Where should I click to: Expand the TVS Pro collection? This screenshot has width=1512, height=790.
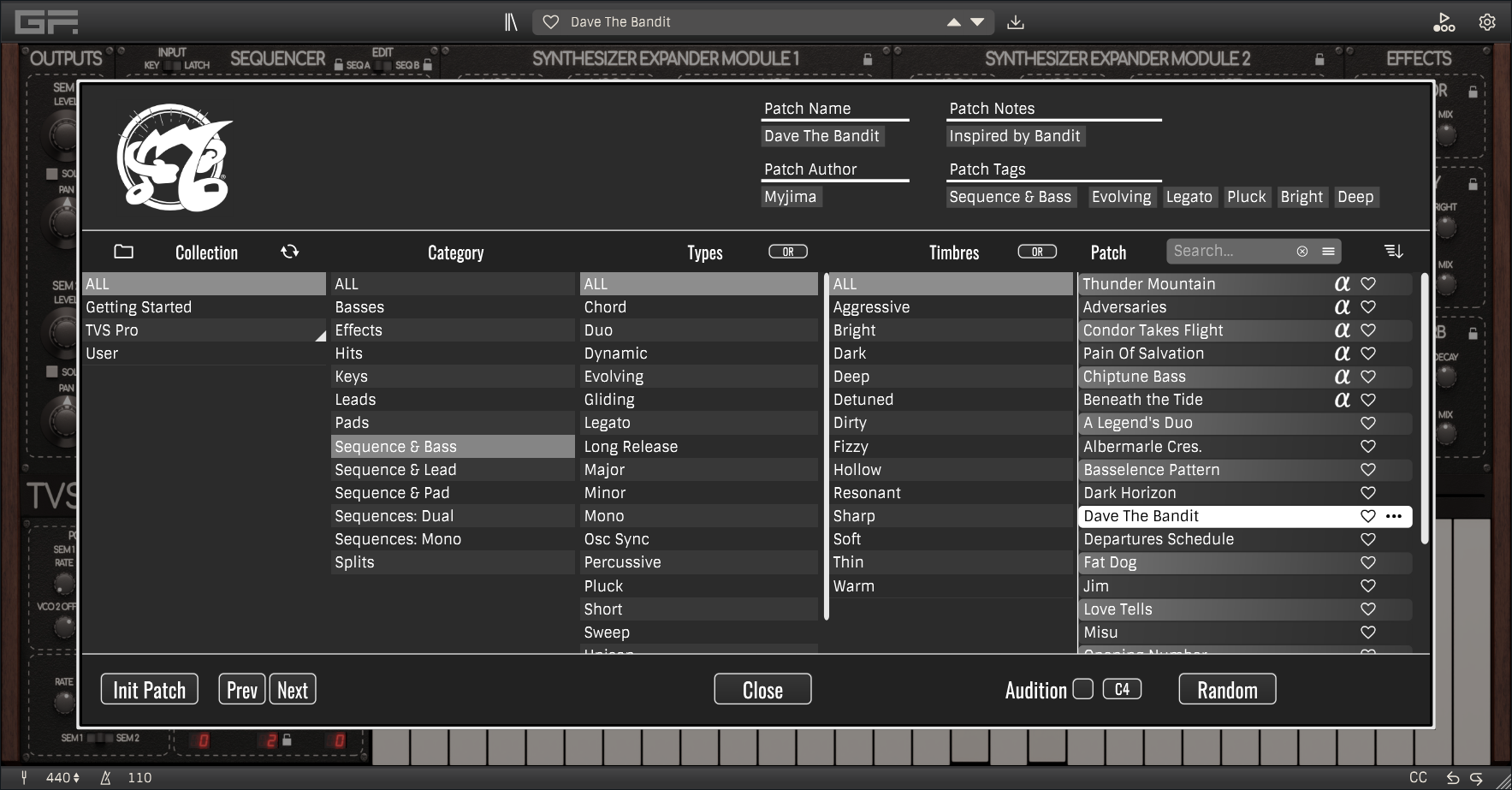pyautogui.click(x=320, y=336)
